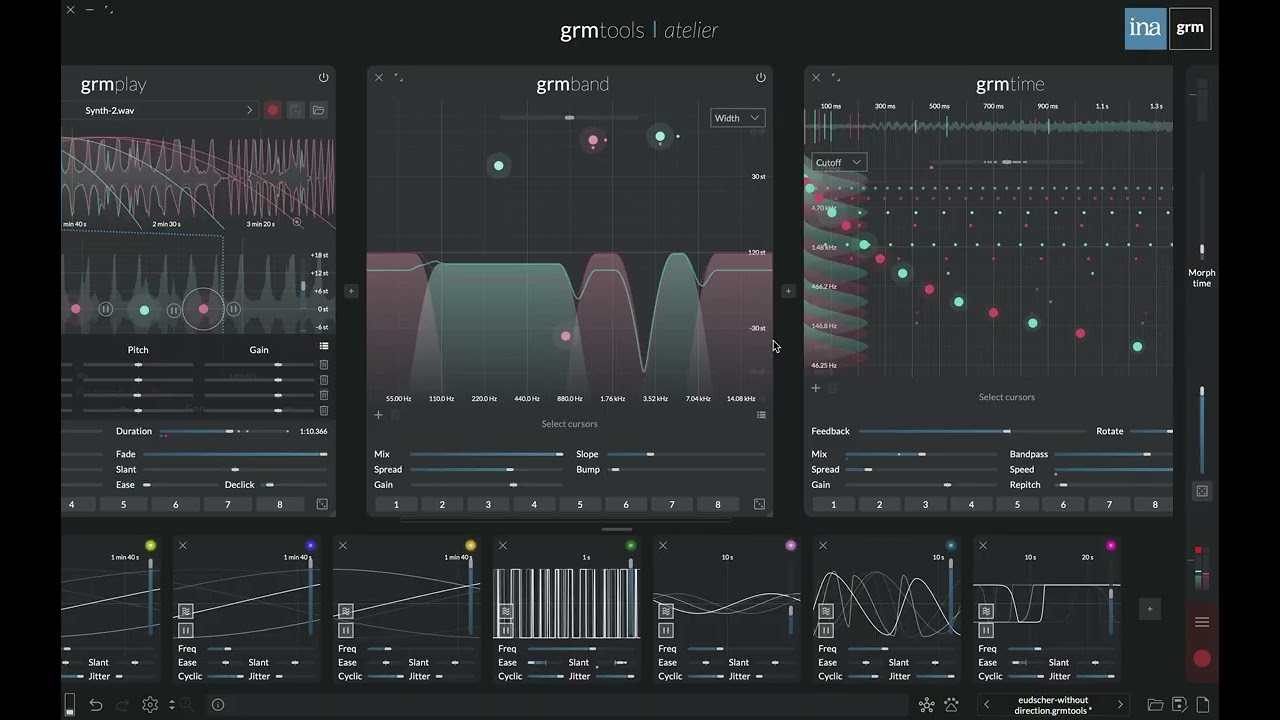Viewport: 1280px width, 720px height.
Task: Delete the last grmplay cursor row
Action: click(324, 410)
